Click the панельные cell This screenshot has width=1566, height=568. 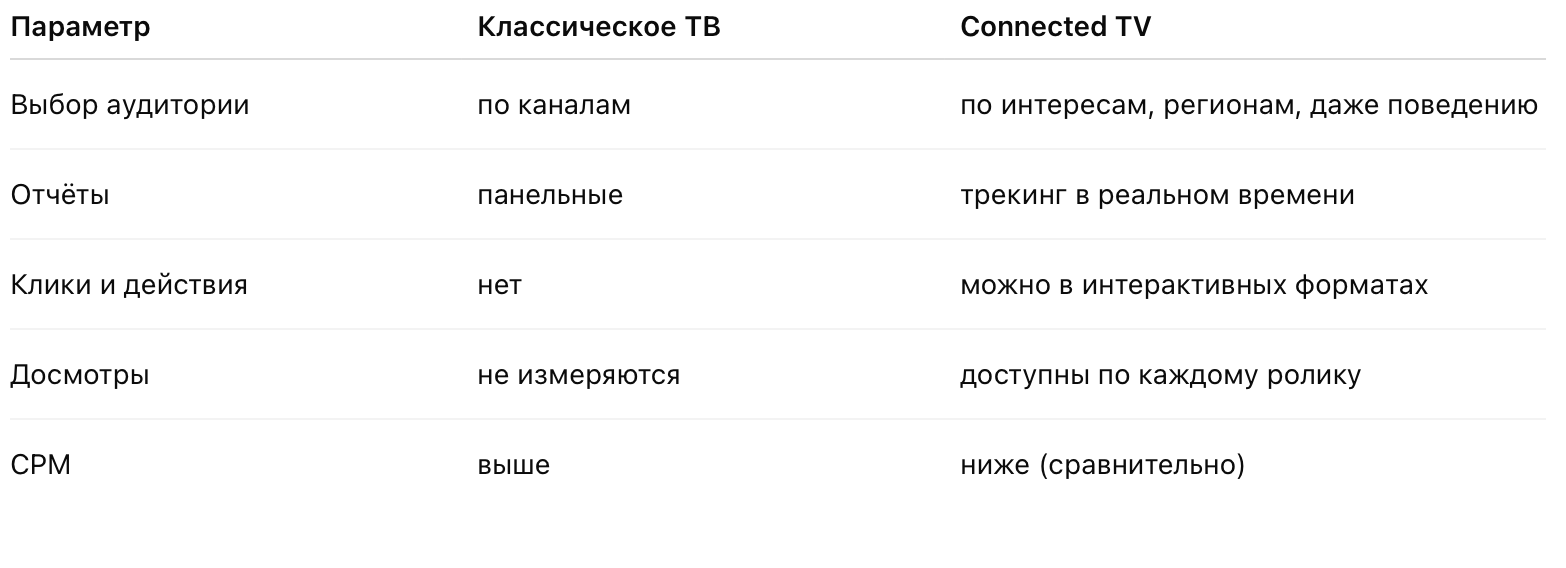[550, 195]
